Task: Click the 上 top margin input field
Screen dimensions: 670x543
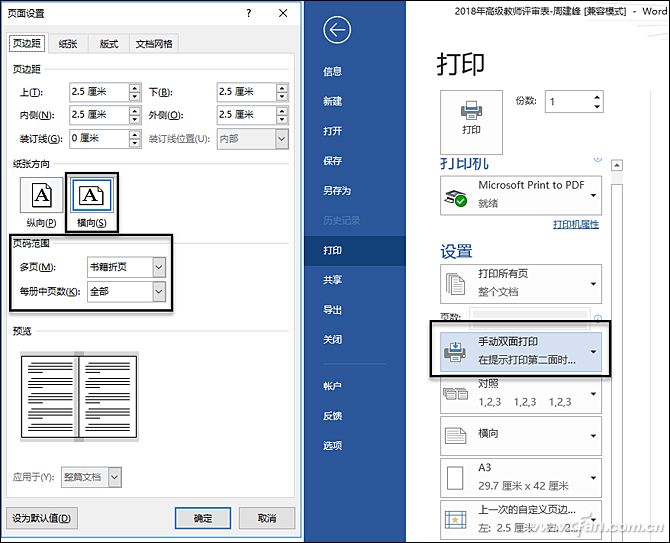Action: 99,92
